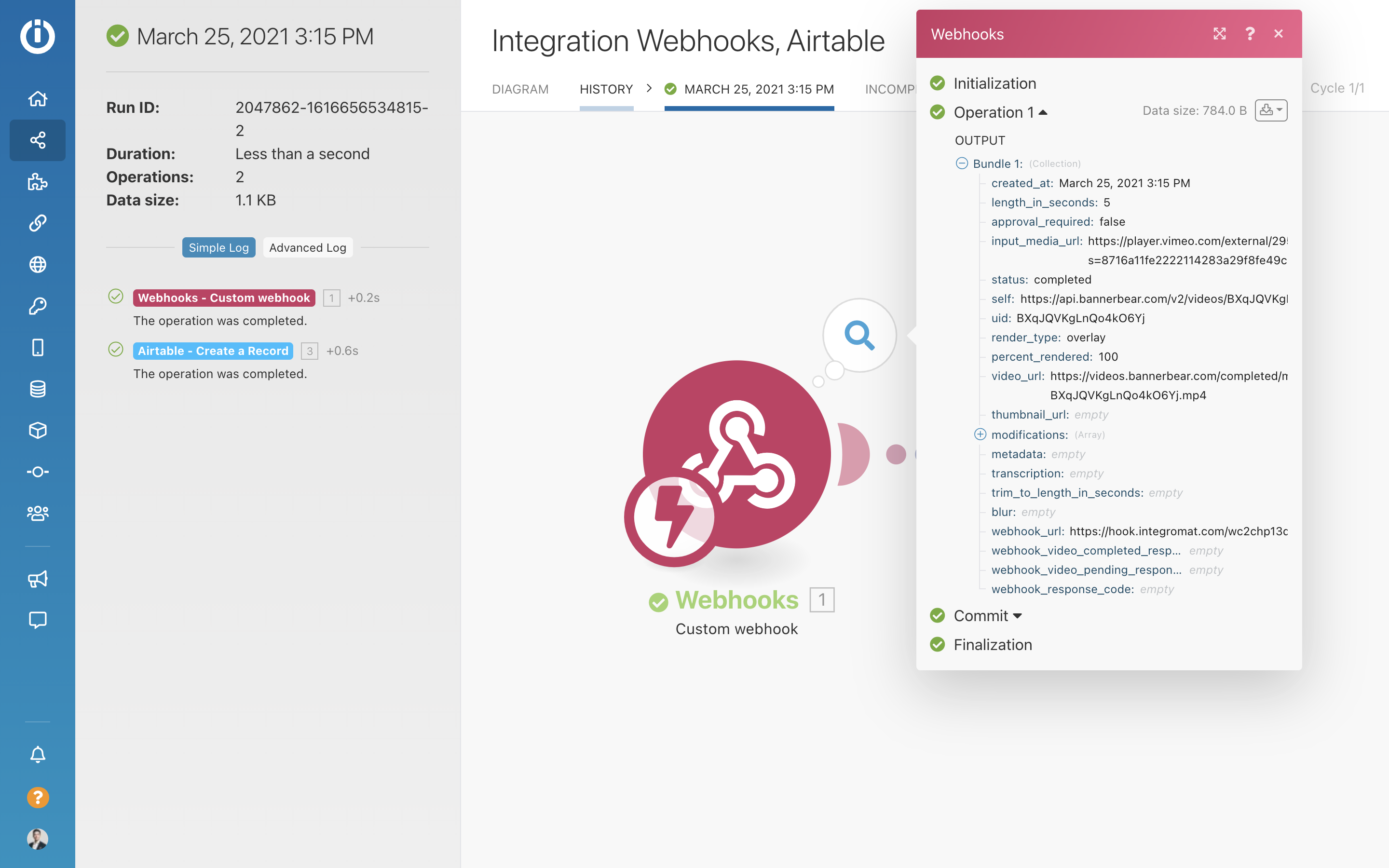Switch to Simple Log view
1389x868 pixels.
[x=218, y=247]
